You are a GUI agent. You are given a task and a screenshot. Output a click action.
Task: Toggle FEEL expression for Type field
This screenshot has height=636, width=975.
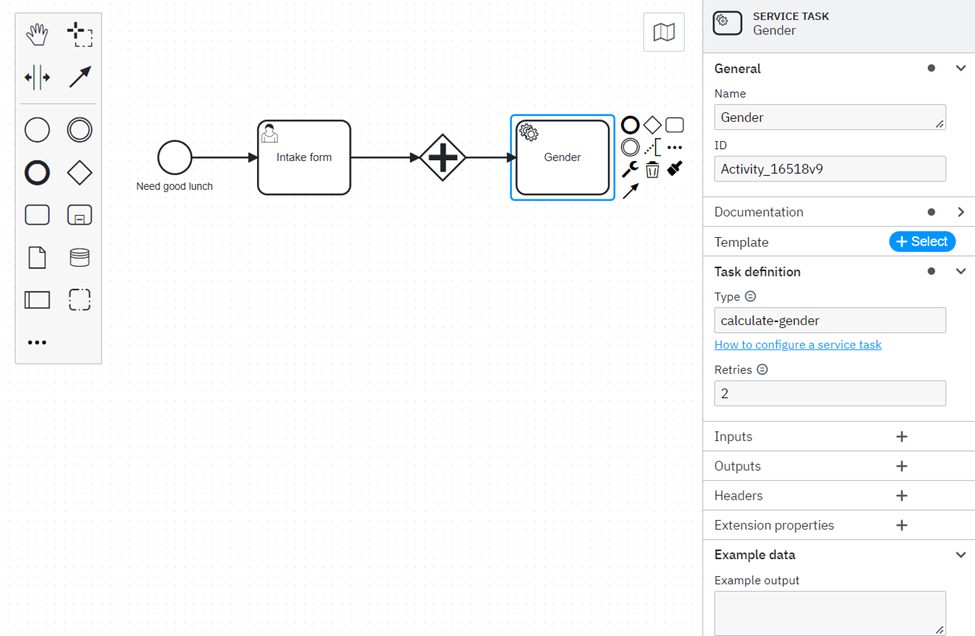[x=751, y=297]
